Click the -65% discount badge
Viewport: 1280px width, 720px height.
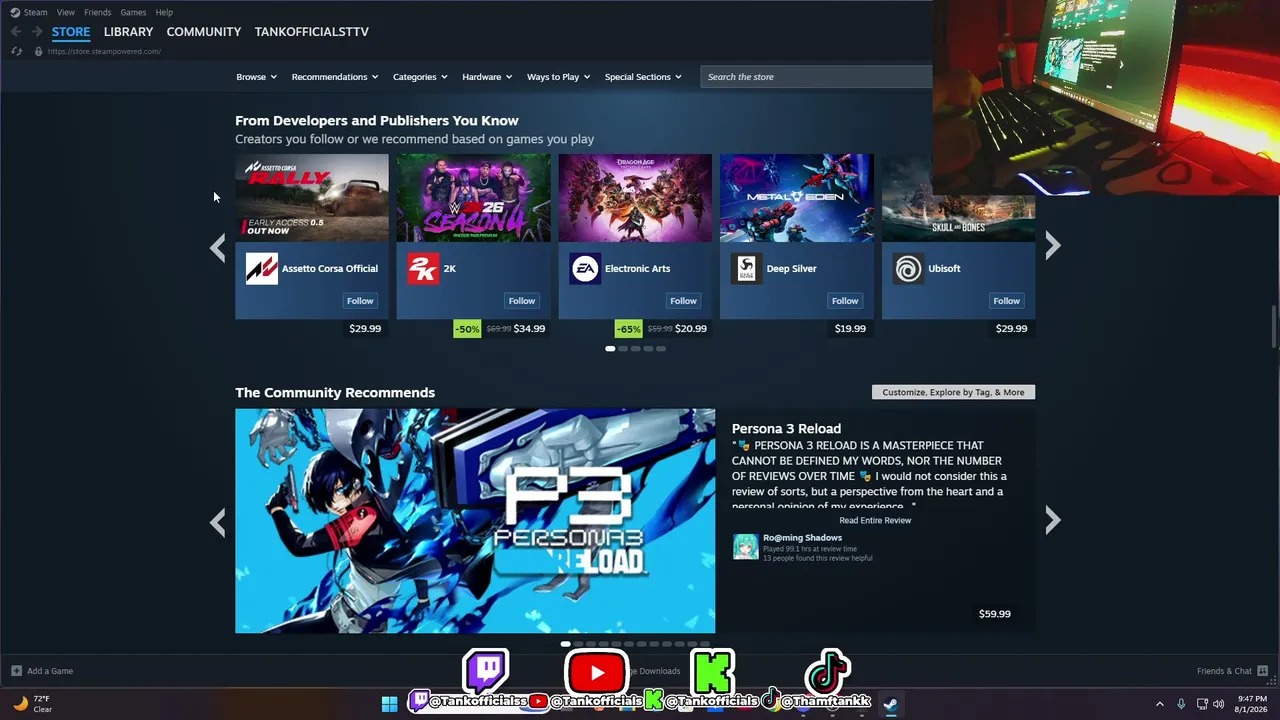coord(628,329)
